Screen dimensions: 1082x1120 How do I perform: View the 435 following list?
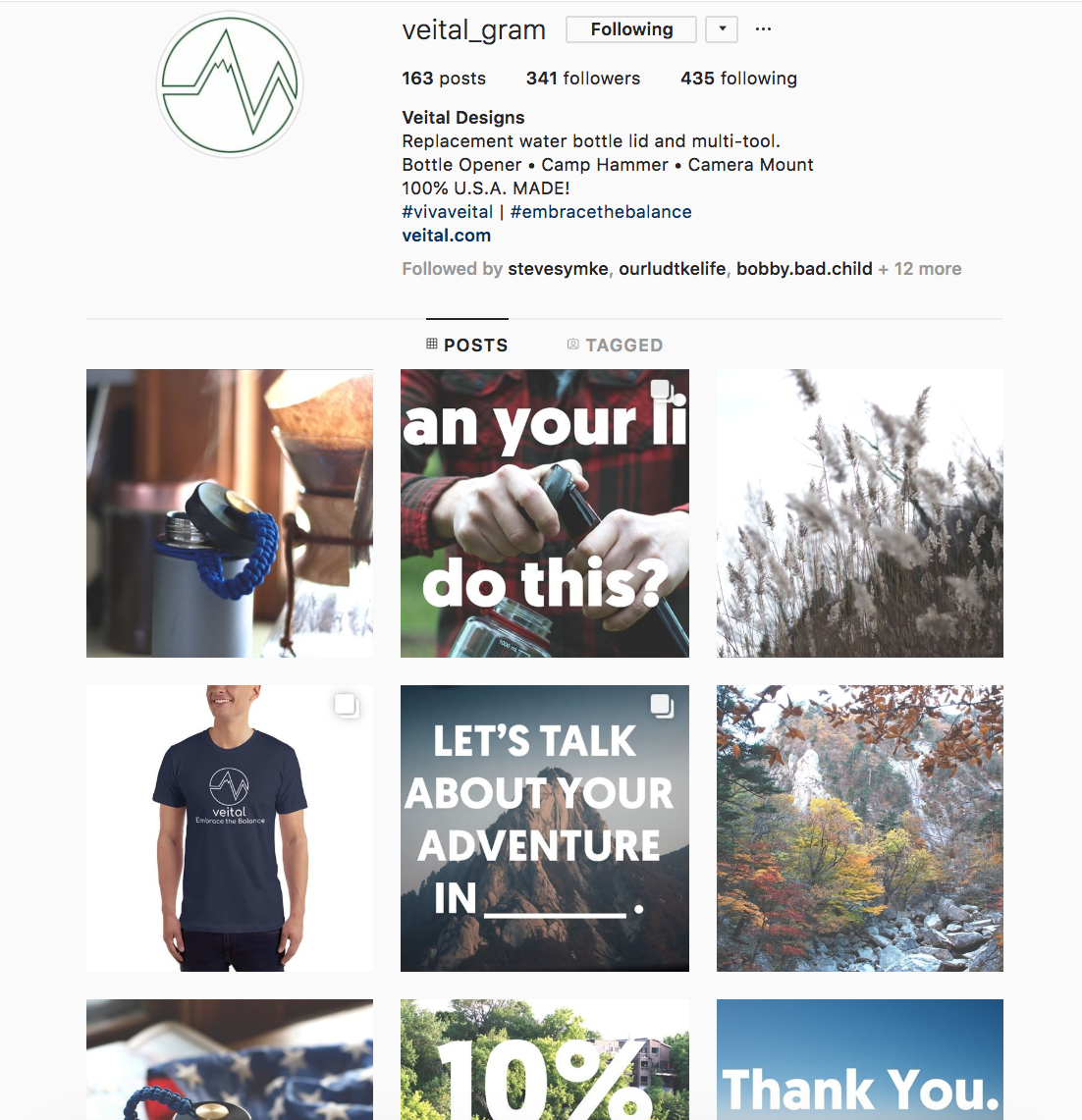click(739, 78)
